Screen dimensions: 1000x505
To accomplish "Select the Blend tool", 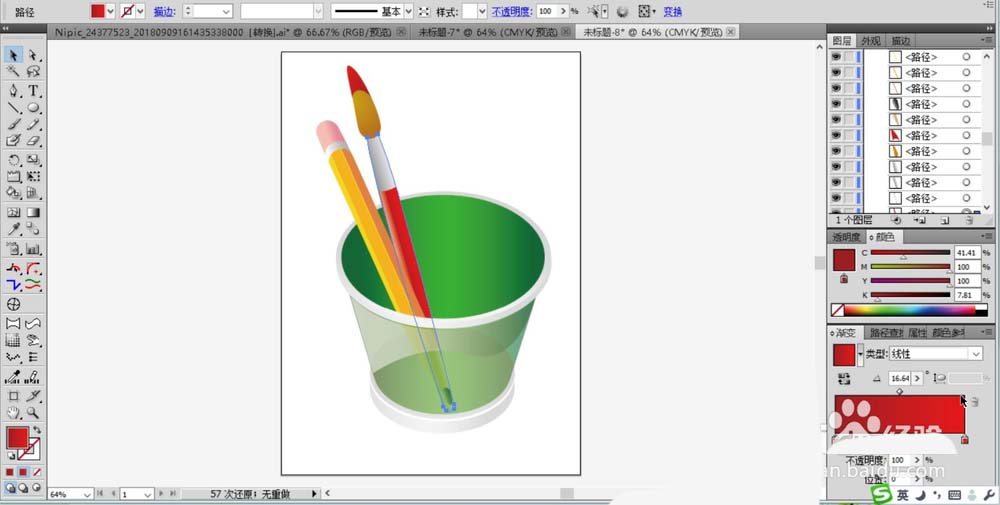I will [33, 229].
